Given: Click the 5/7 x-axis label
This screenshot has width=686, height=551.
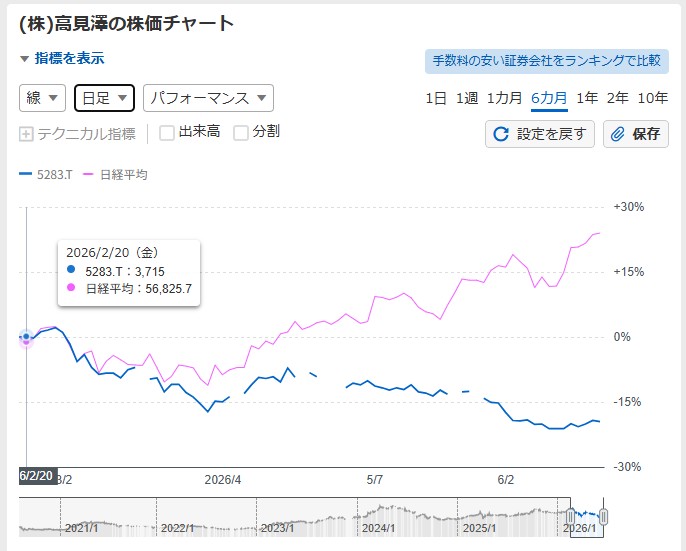Looking at the screenshot, I should pyautogui.click(x=375, y=480).
